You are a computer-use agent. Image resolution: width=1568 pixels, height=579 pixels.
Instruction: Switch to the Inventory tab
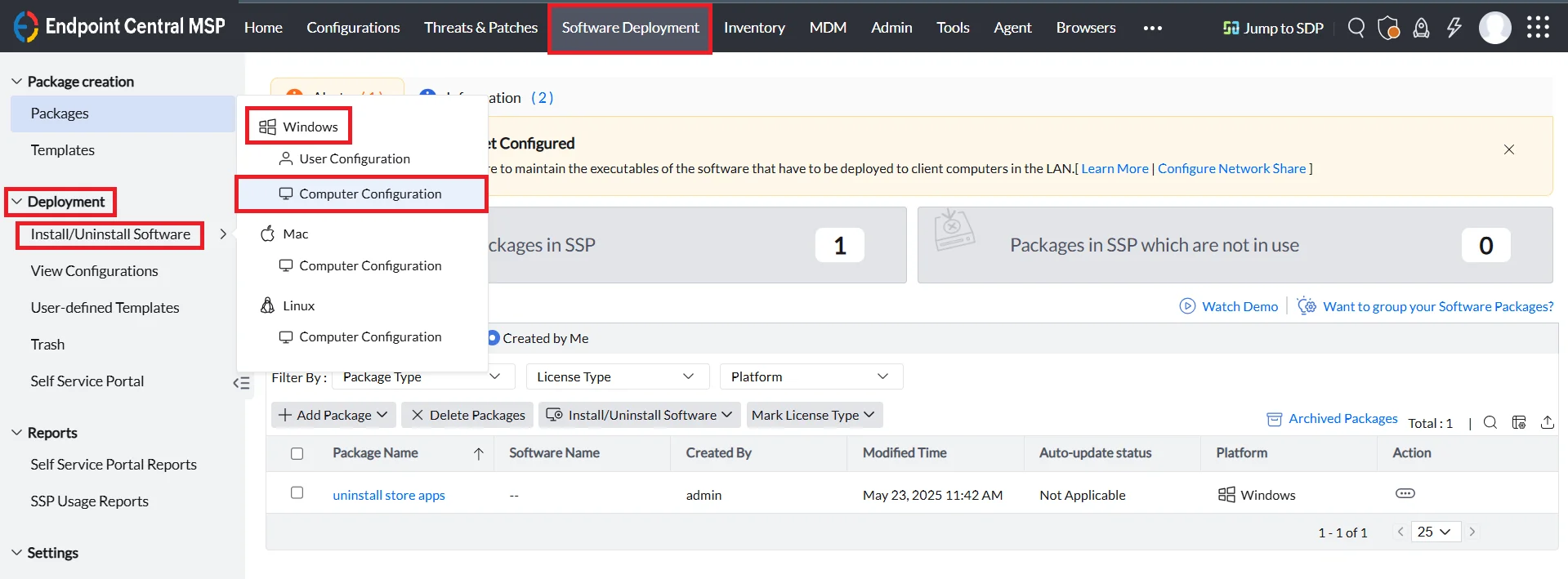(754, 28)
